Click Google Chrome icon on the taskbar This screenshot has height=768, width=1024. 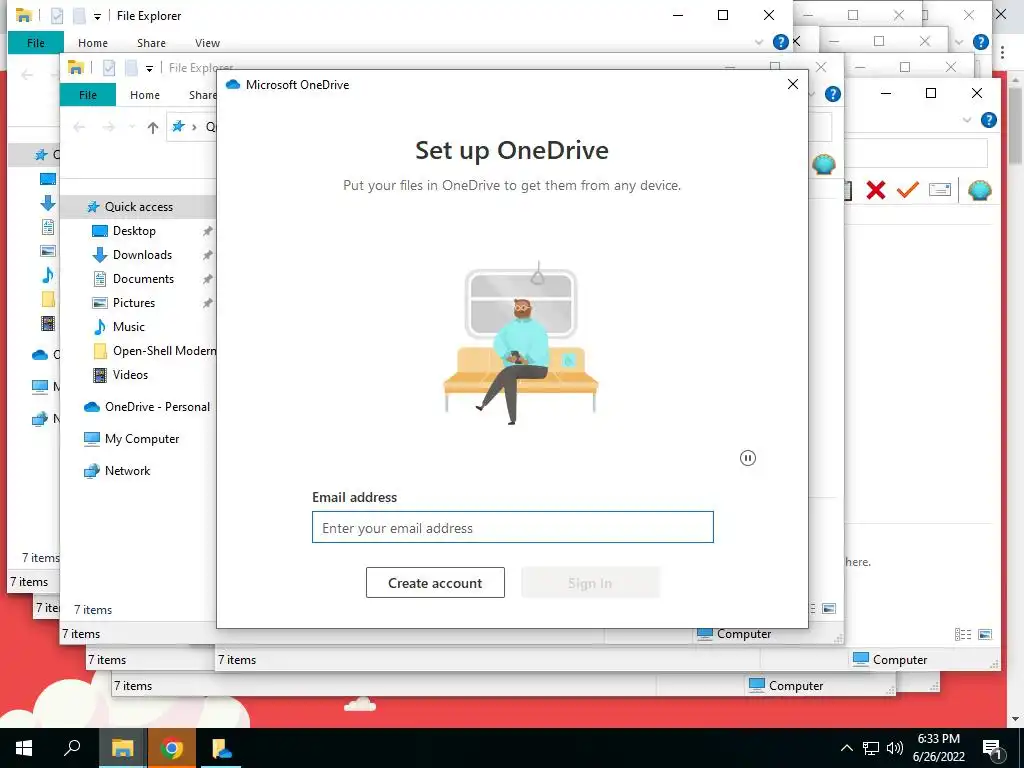tap(171, 748)
